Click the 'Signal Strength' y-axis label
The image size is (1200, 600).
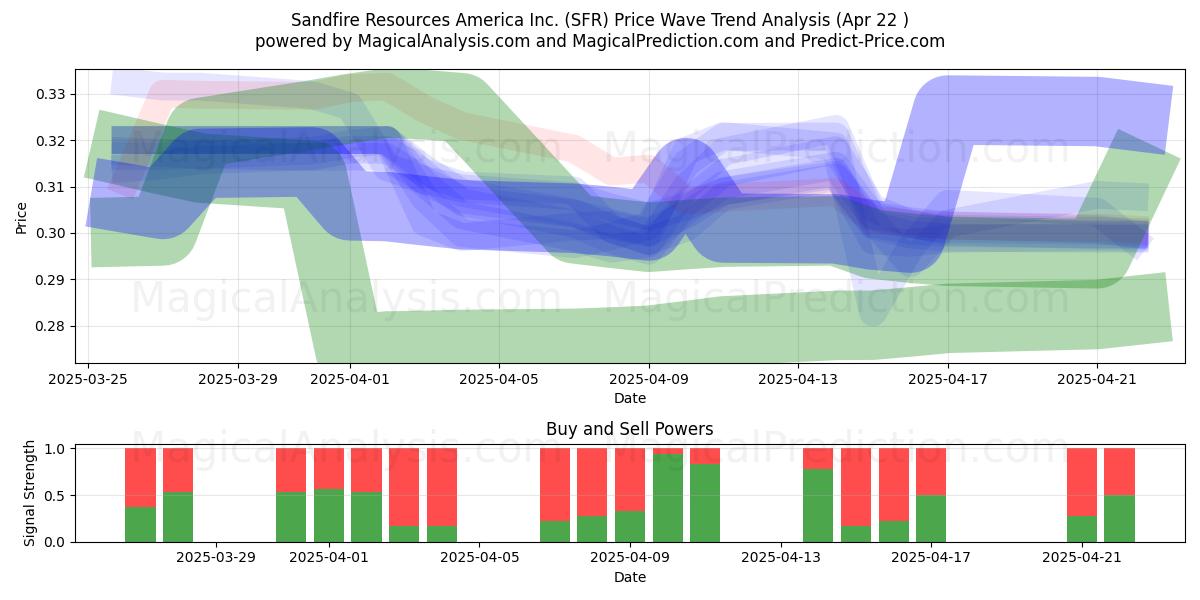(x=30, y=493)
